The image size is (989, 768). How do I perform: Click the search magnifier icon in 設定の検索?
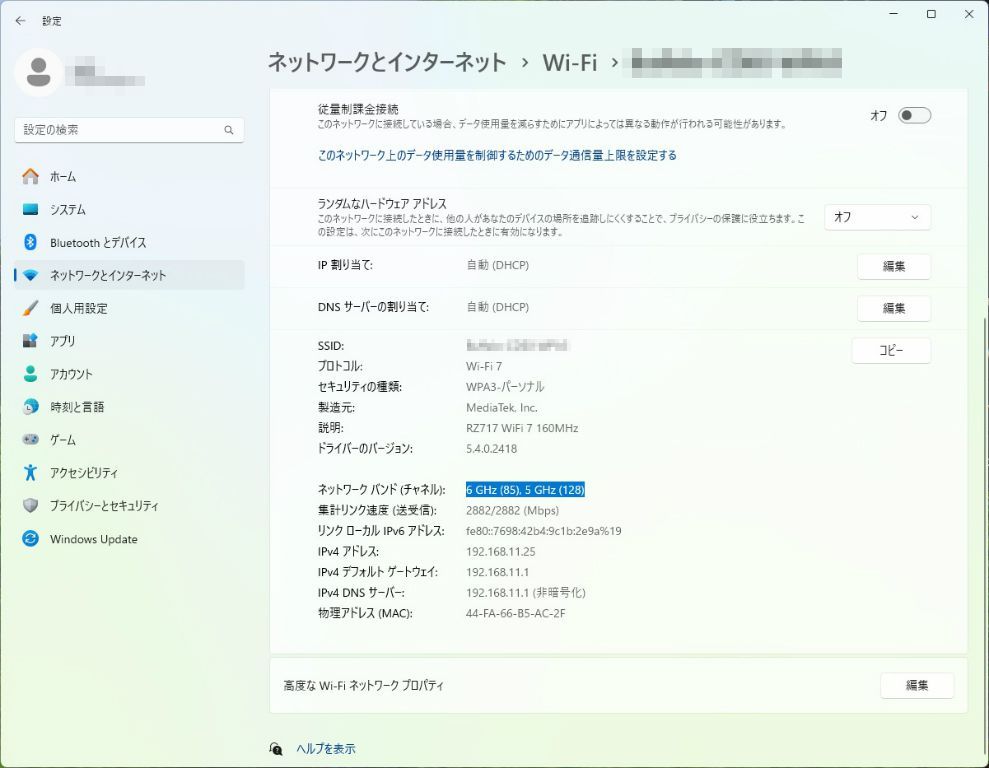coord(229,130)
